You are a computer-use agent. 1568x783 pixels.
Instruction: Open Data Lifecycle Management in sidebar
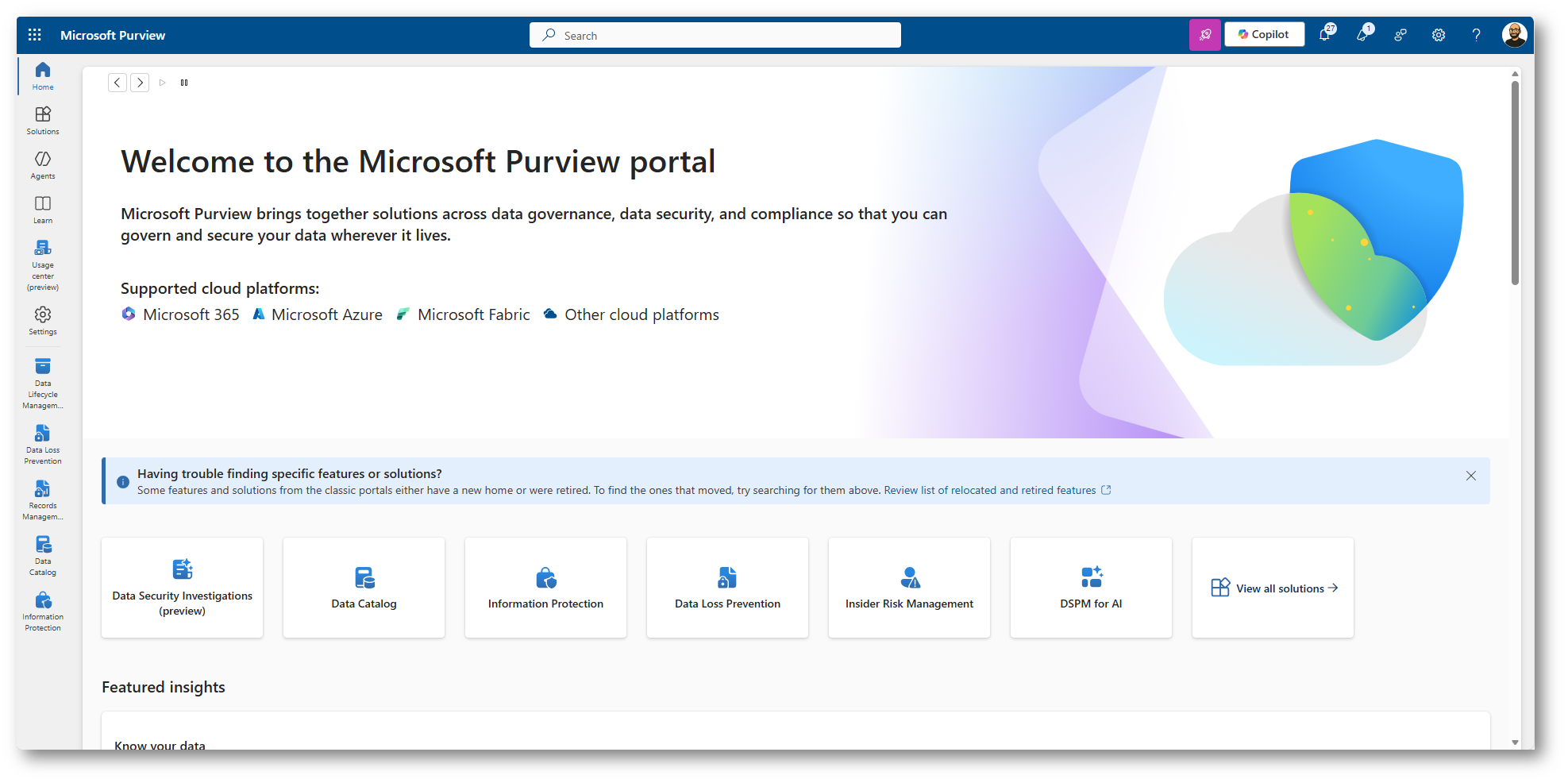pyautogui.click(x=43, y=384)
